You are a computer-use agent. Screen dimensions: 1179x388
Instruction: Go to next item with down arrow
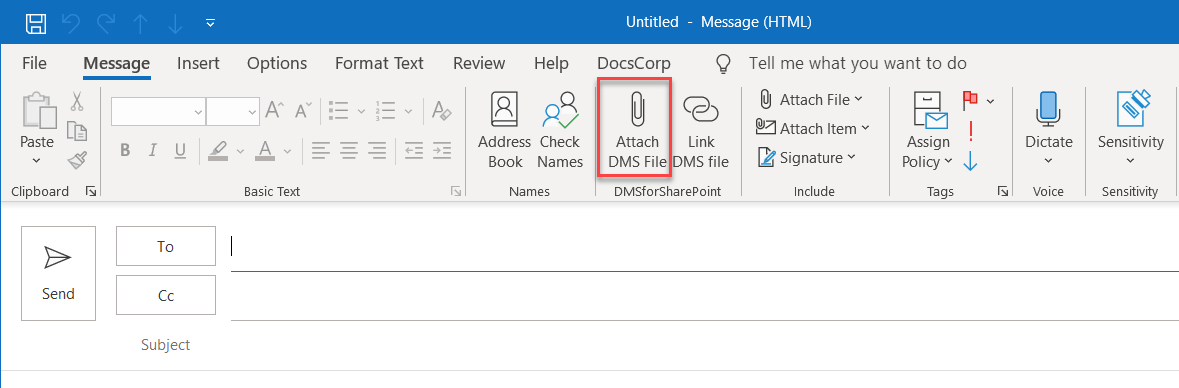point(175,23)
